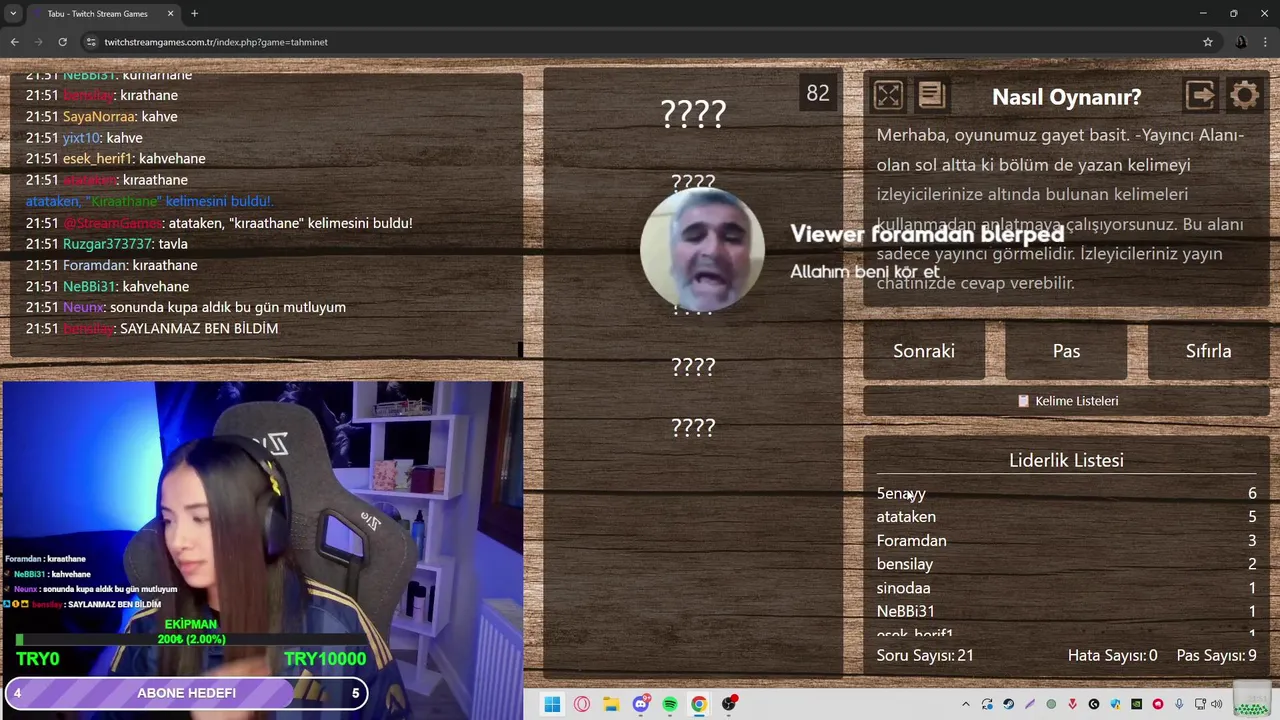Click the fullscreen expand arrows icon
The width and height of the screenshot is (1280, 720).
click(888, 95)
